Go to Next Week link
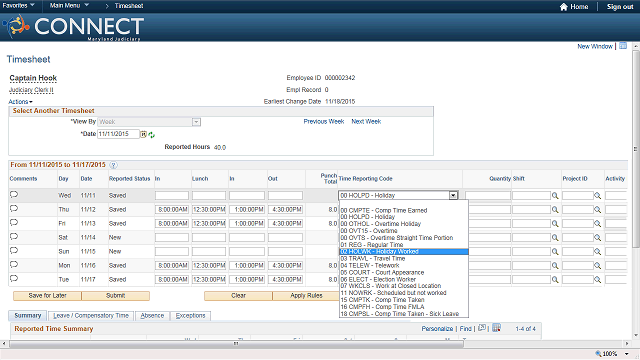 366,122
